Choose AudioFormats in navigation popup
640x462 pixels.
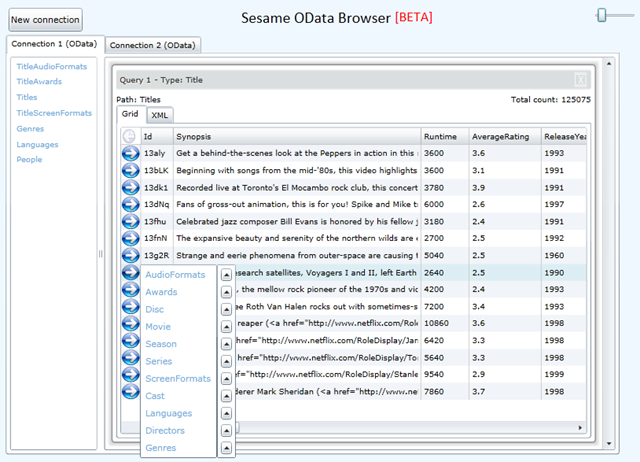coord(175,275)
